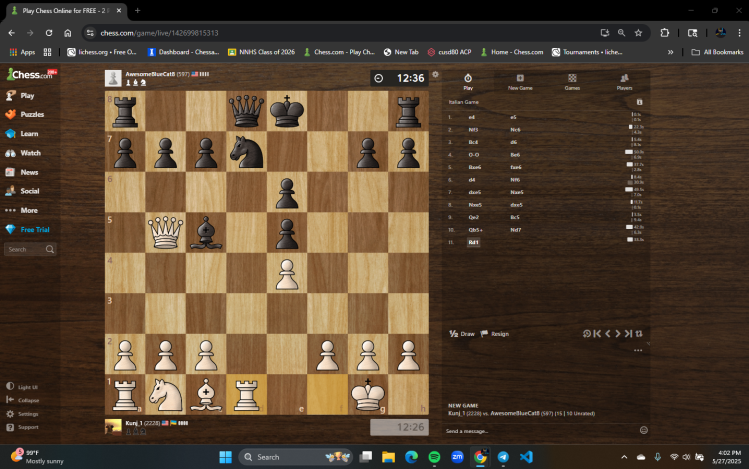Viewport: 749px width, 469px height.
Task: Select move Rd1 in the move list
Action: [473, 242]
